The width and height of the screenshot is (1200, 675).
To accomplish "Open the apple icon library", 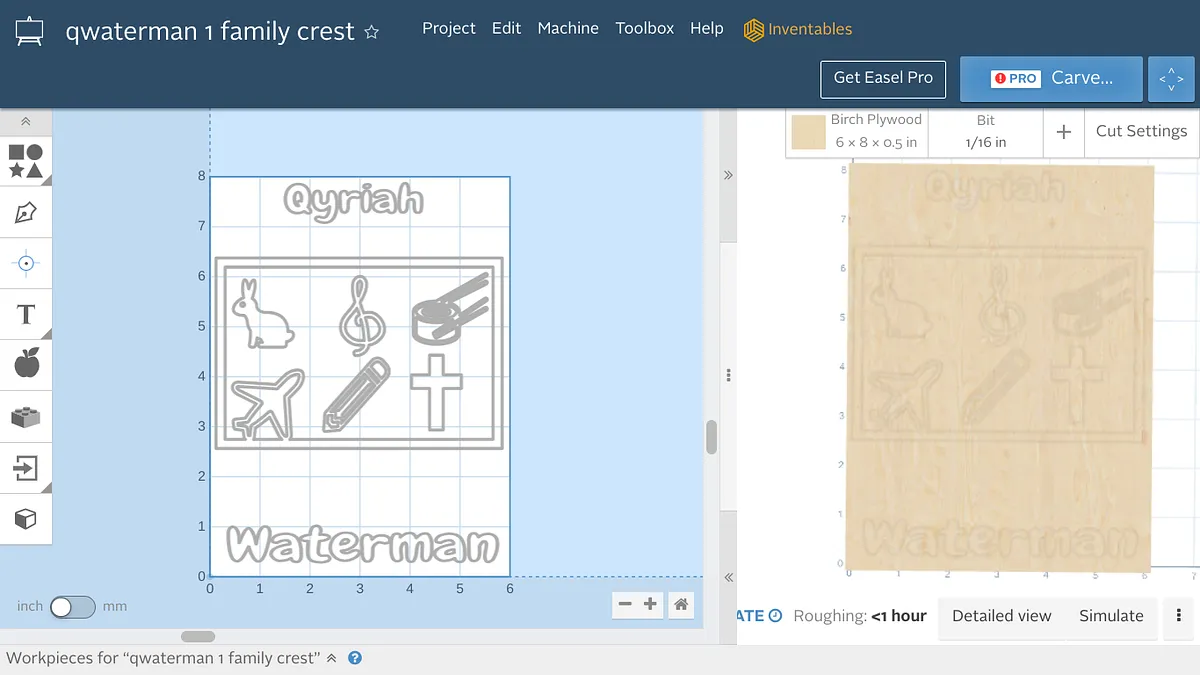I will pyautogui.click(x=26, y=365).
